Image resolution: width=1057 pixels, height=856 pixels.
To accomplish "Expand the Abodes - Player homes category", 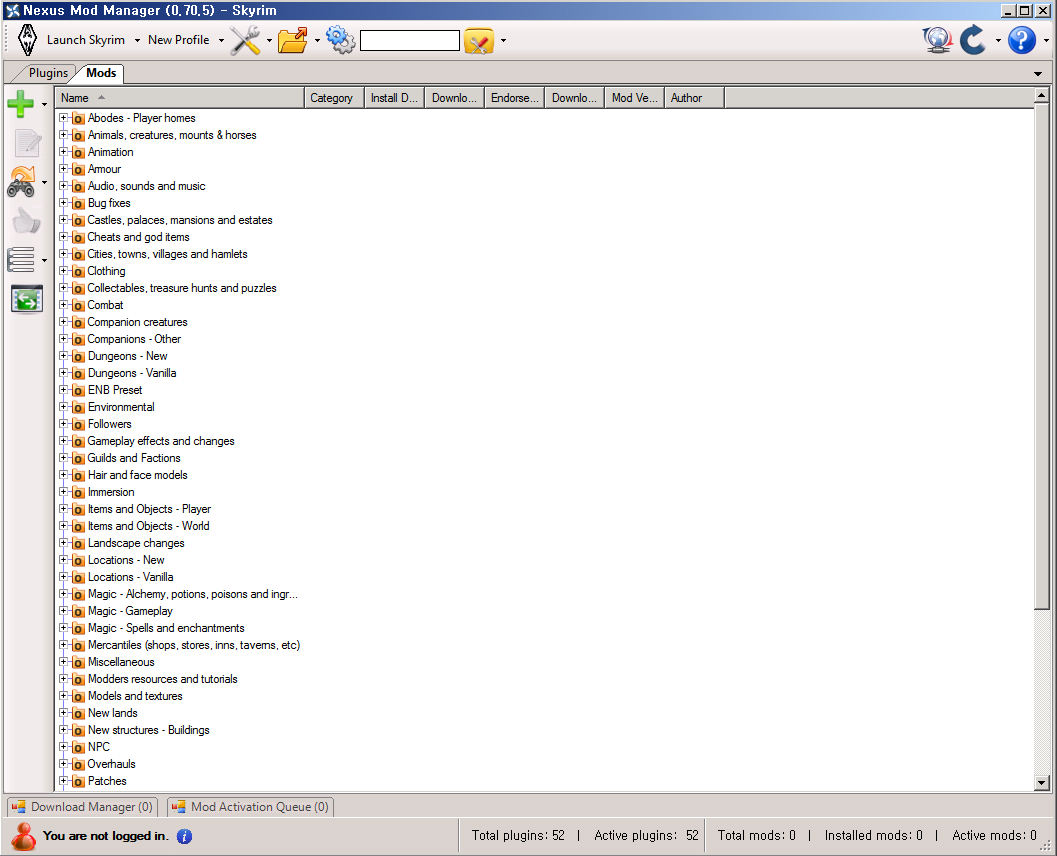I will point(63,118).
